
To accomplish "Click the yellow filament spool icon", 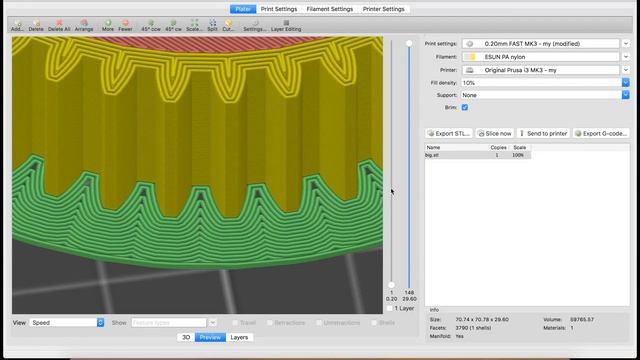I will coord(471,57).
